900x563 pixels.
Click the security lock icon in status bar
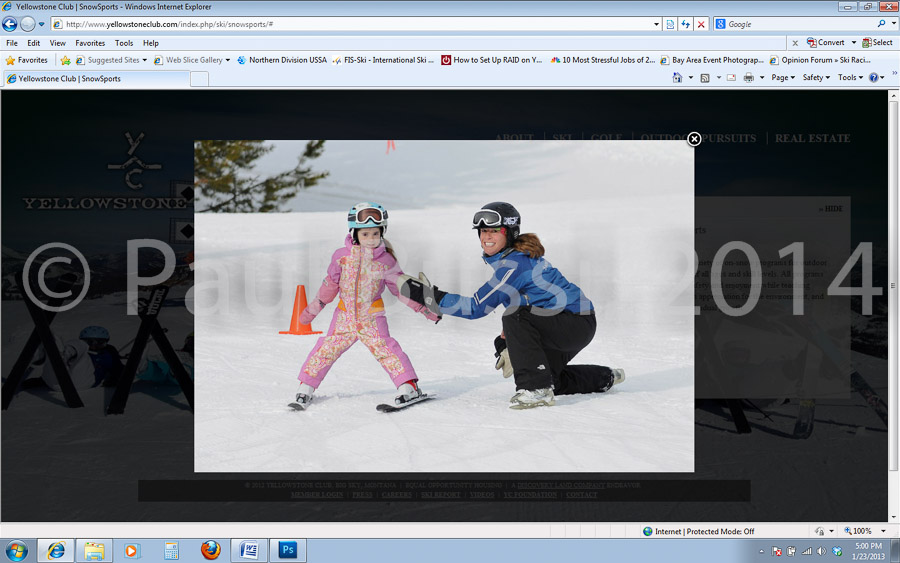coord(820,531)
